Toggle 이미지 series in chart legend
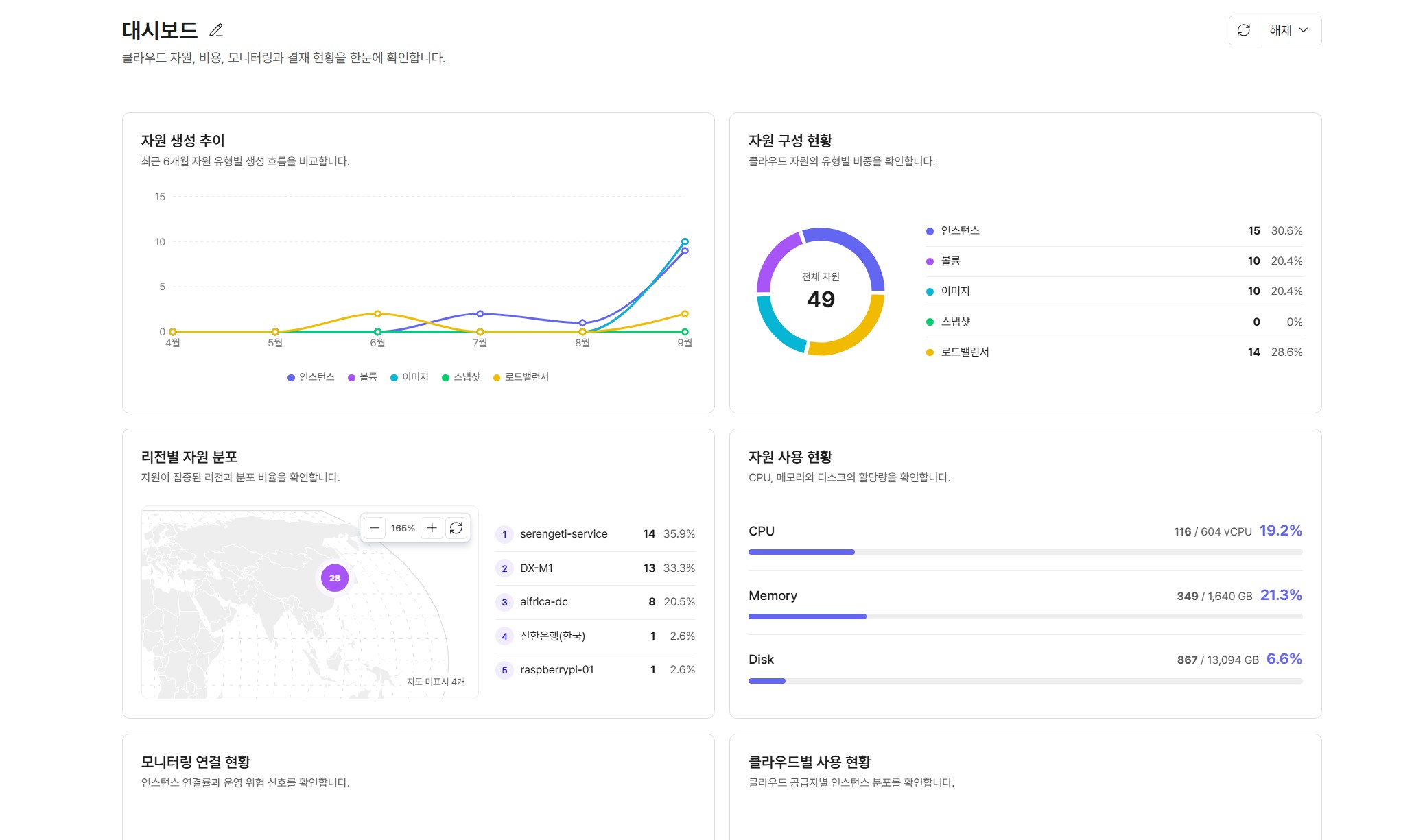 pos(410,377)
